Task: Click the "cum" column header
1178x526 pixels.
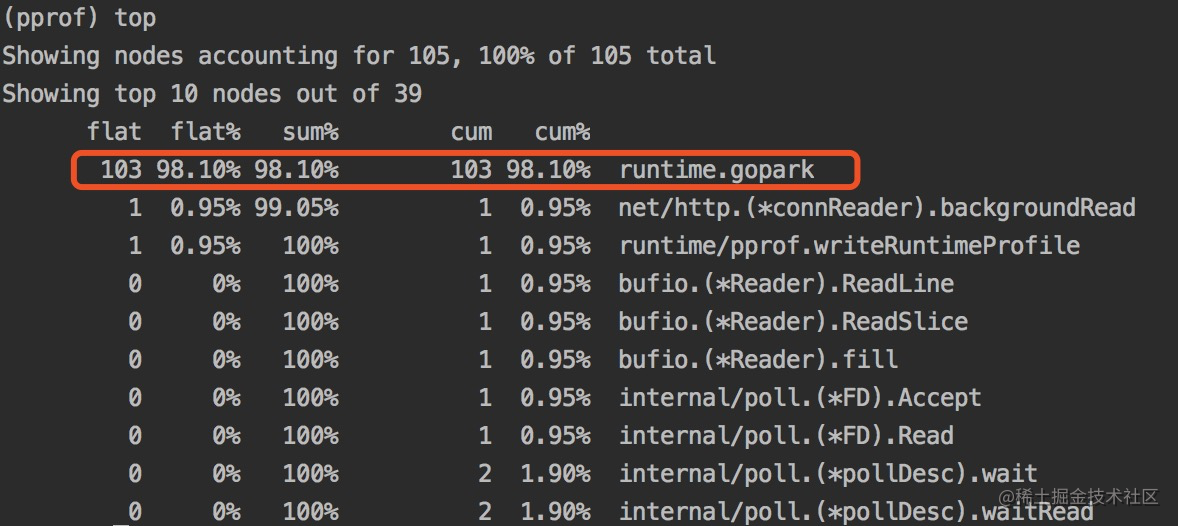Action: click(x=472, y=132)
